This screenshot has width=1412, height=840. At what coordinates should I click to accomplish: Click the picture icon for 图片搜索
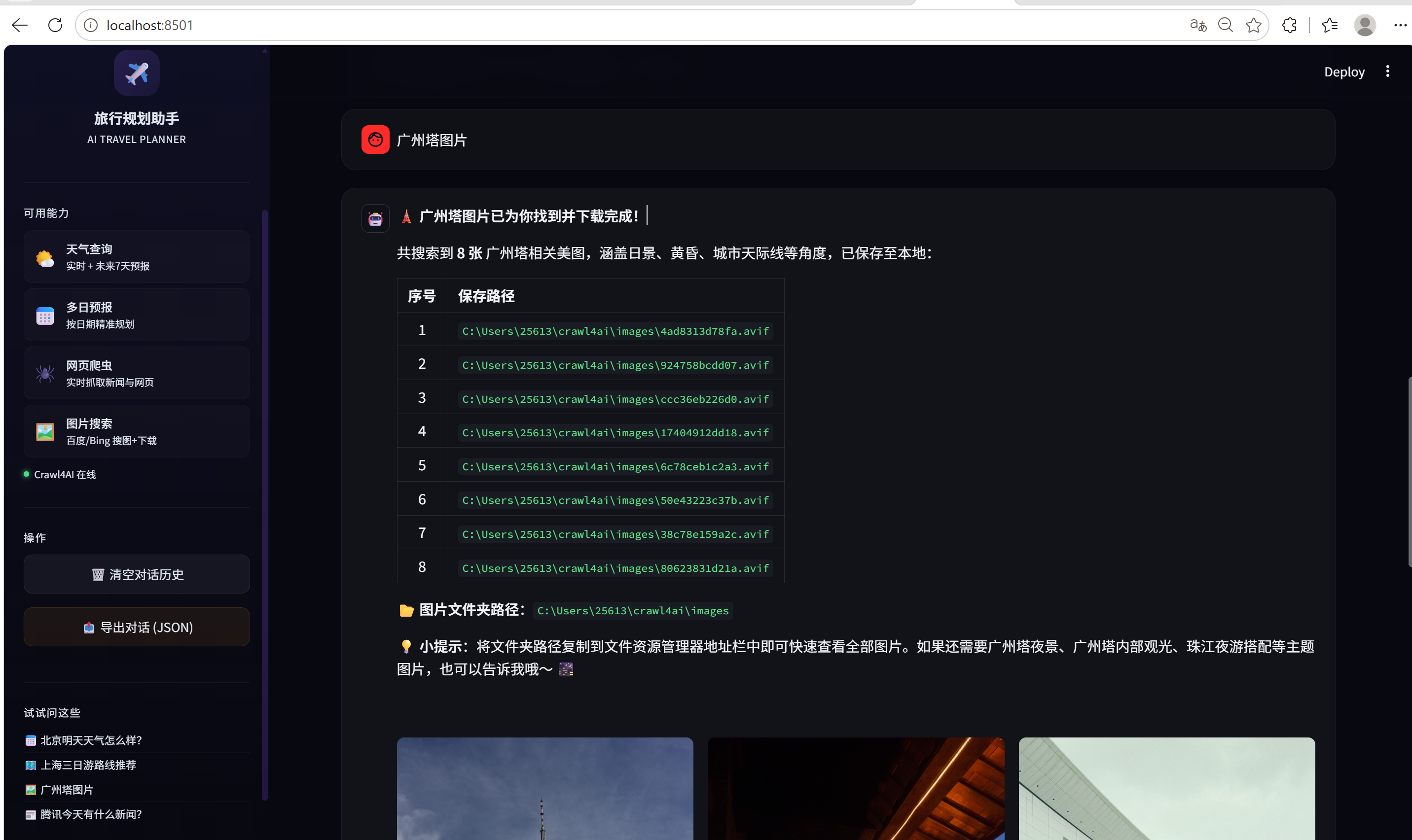click(45, 432)
